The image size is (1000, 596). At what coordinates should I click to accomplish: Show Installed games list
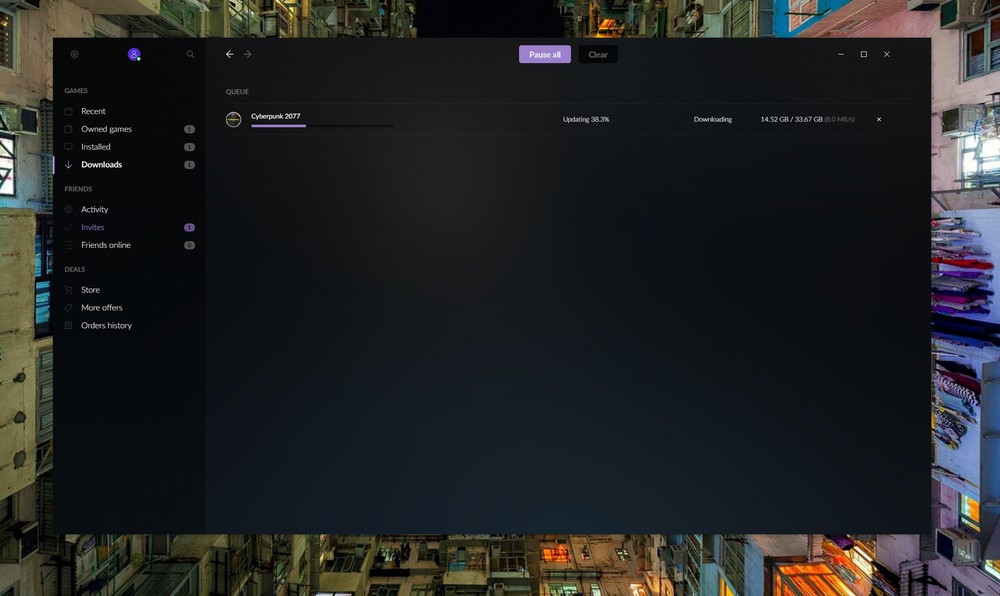(96, 147)
